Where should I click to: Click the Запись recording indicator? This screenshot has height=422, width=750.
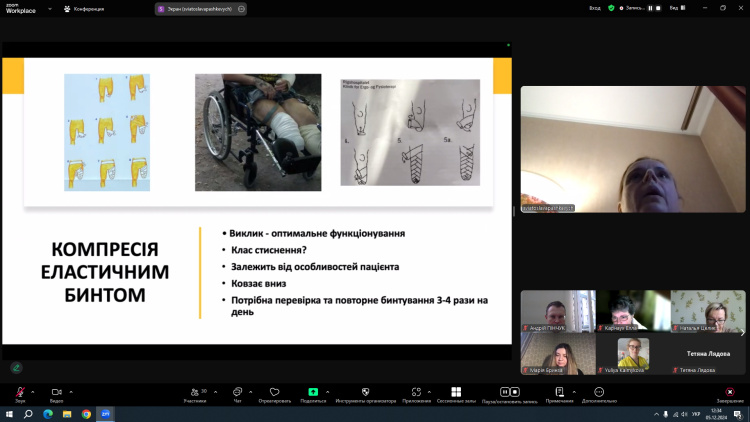pos(631,8)
